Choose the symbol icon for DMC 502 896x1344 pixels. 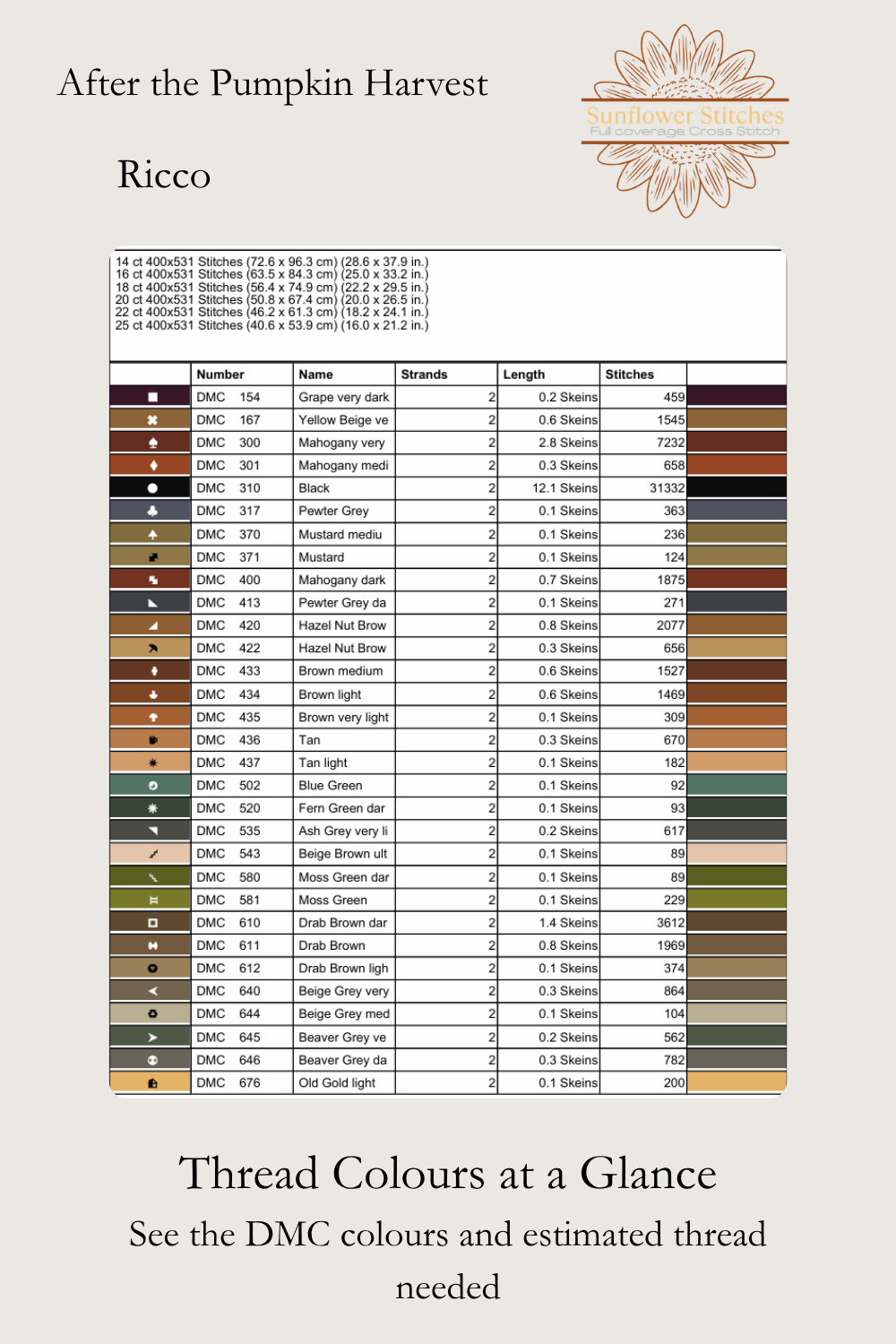(152, 785)
